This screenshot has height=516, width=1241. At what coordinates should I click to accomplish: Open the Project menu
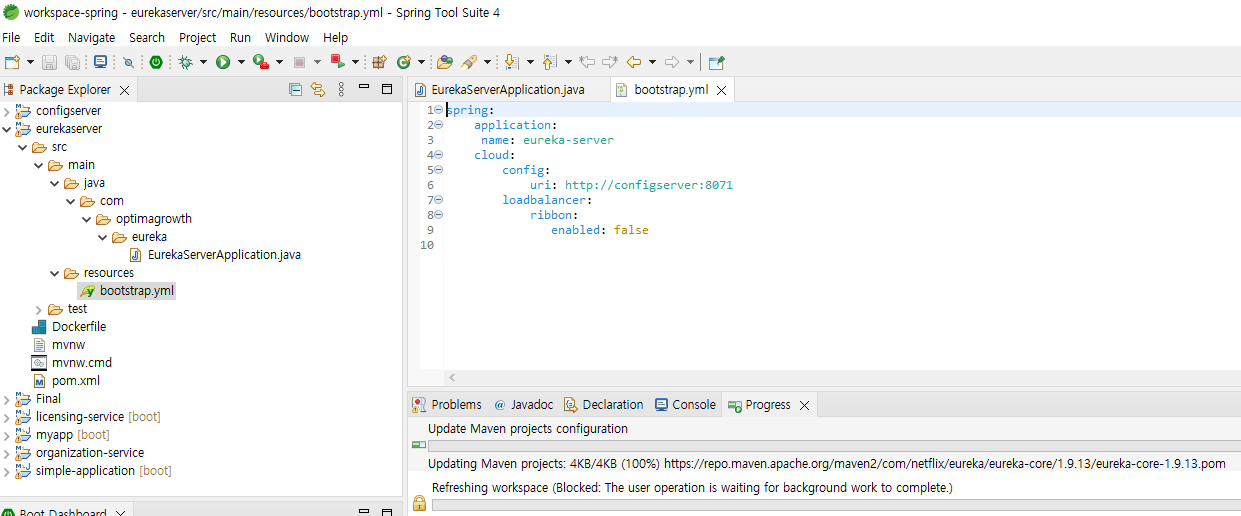pyautogui.click(x=197, y=37)
